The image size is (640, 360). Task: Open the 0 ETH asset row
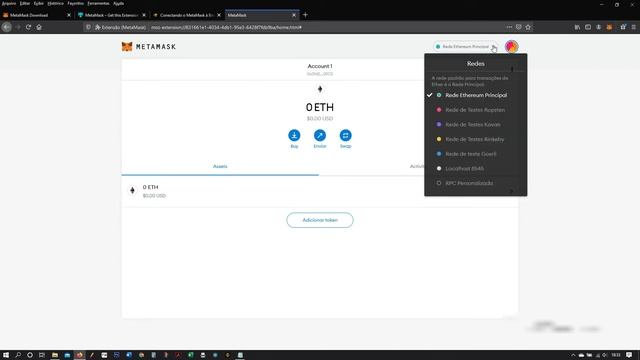tap(320, 191)
